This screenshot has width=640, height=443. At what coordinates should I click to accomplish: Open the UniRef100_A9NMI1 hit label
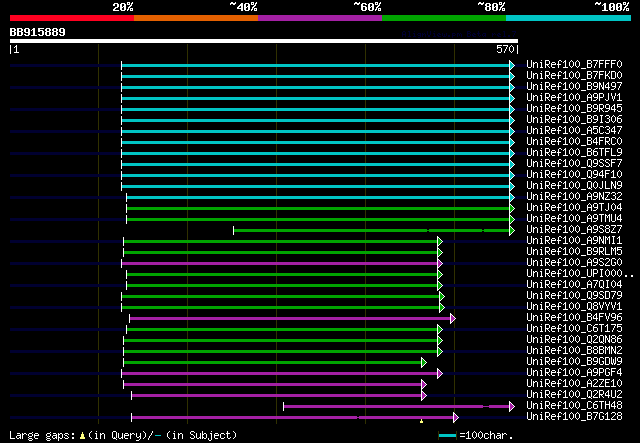[574, 241]
